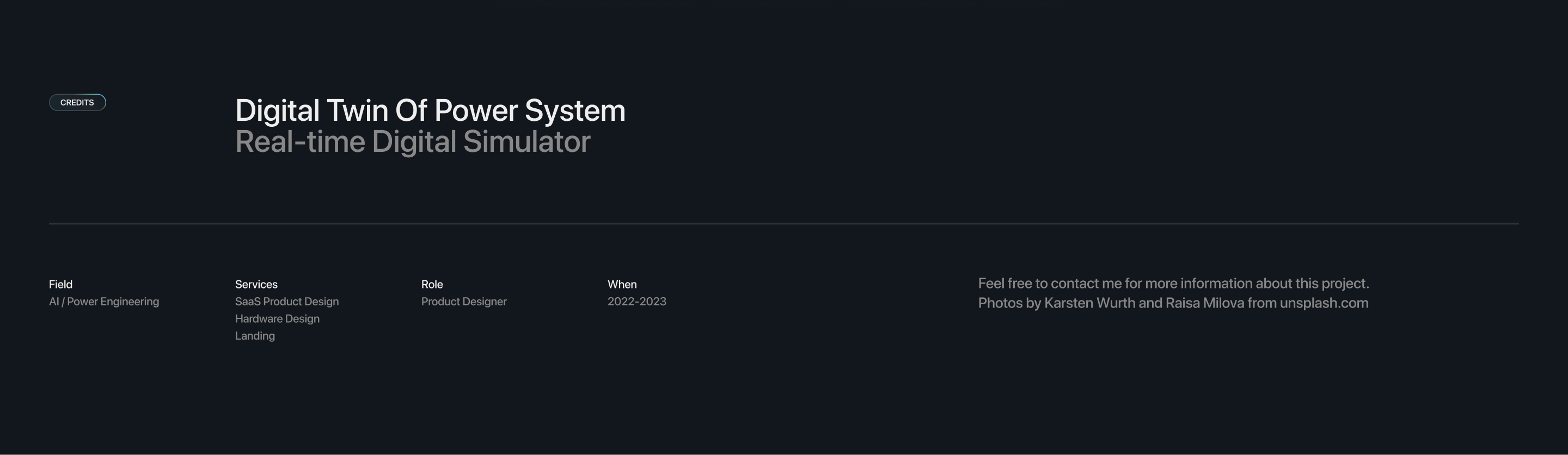
Task: Click the Product Designer text
Action: [x=463, y=302]
